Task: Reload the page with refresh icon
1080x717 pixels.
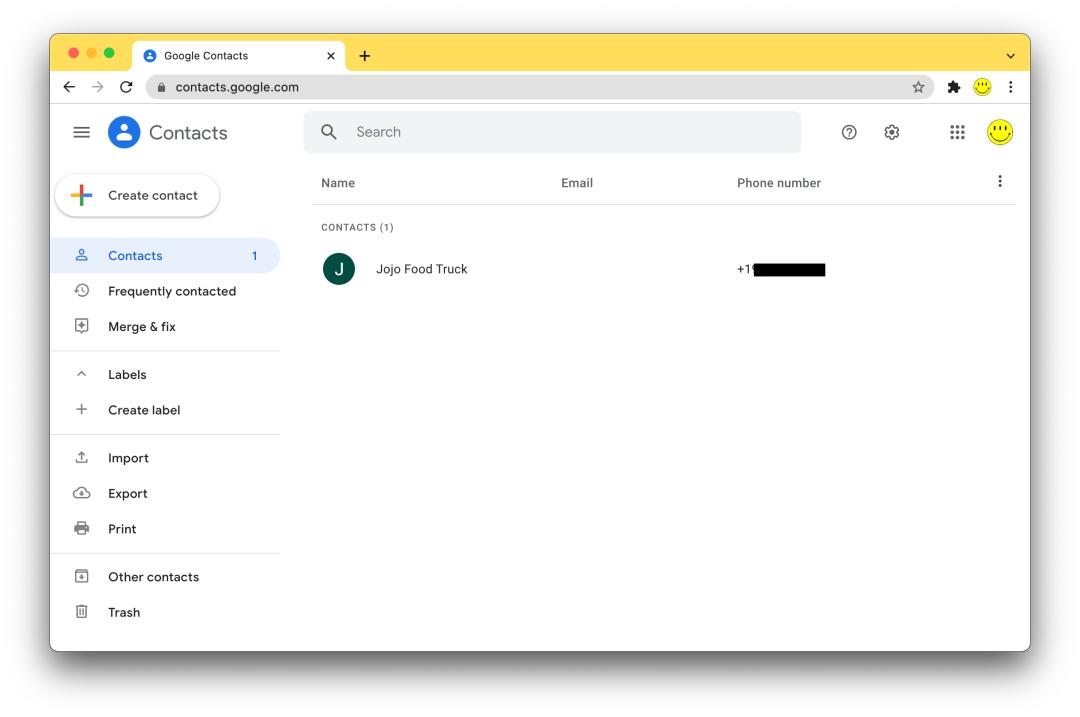Action: (126, 87)
